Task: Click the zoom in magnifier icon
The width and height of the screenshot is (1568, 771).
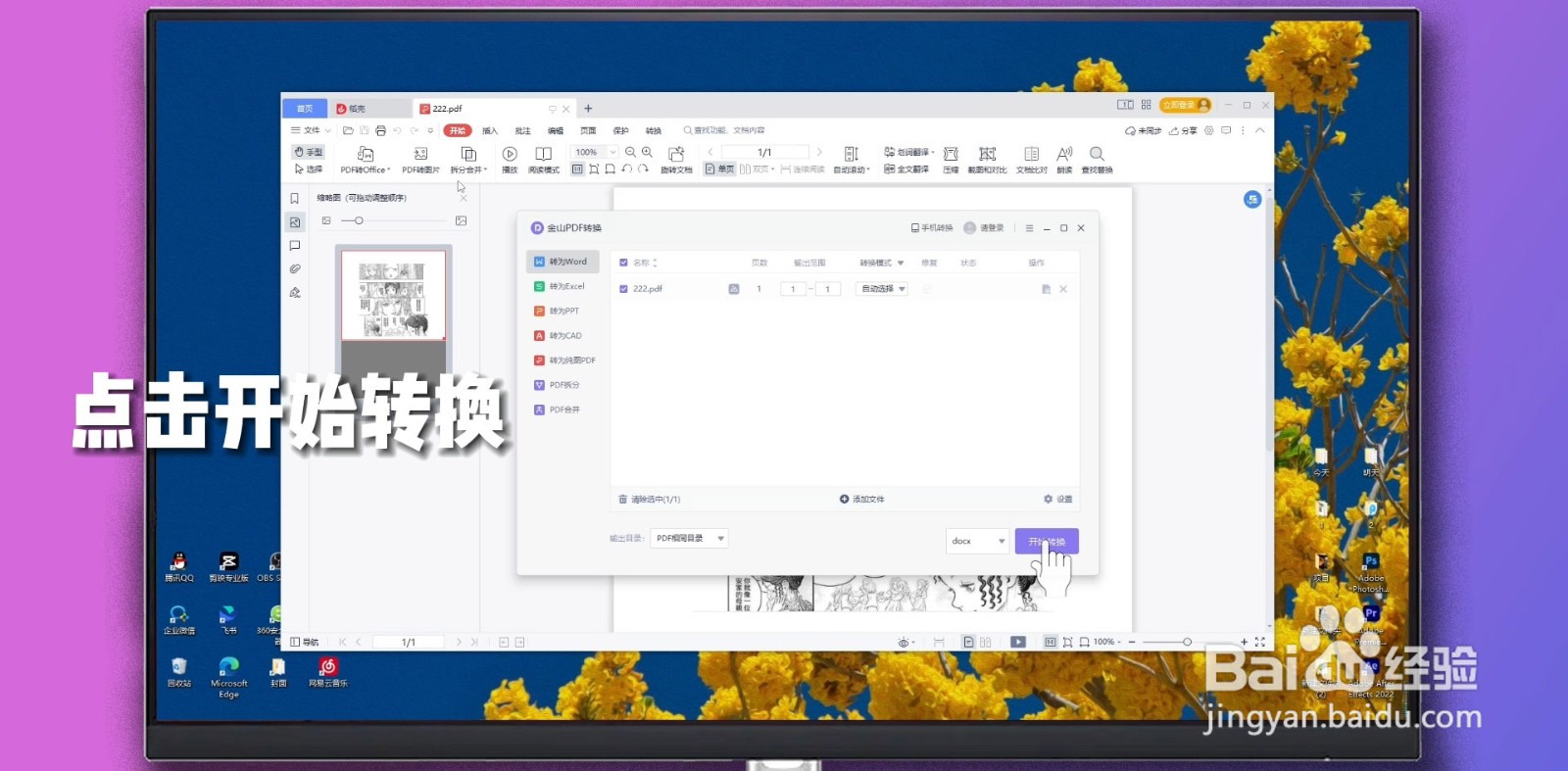Action: (647, 152)
